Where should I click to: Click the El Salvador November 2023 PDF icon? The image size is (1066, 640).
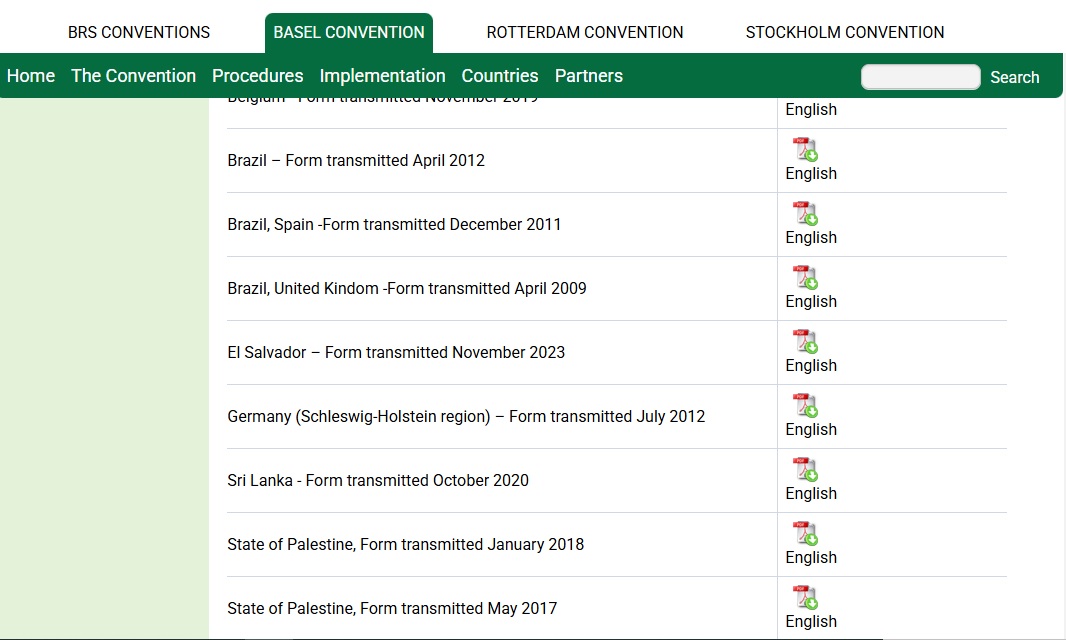coord(805,342)
